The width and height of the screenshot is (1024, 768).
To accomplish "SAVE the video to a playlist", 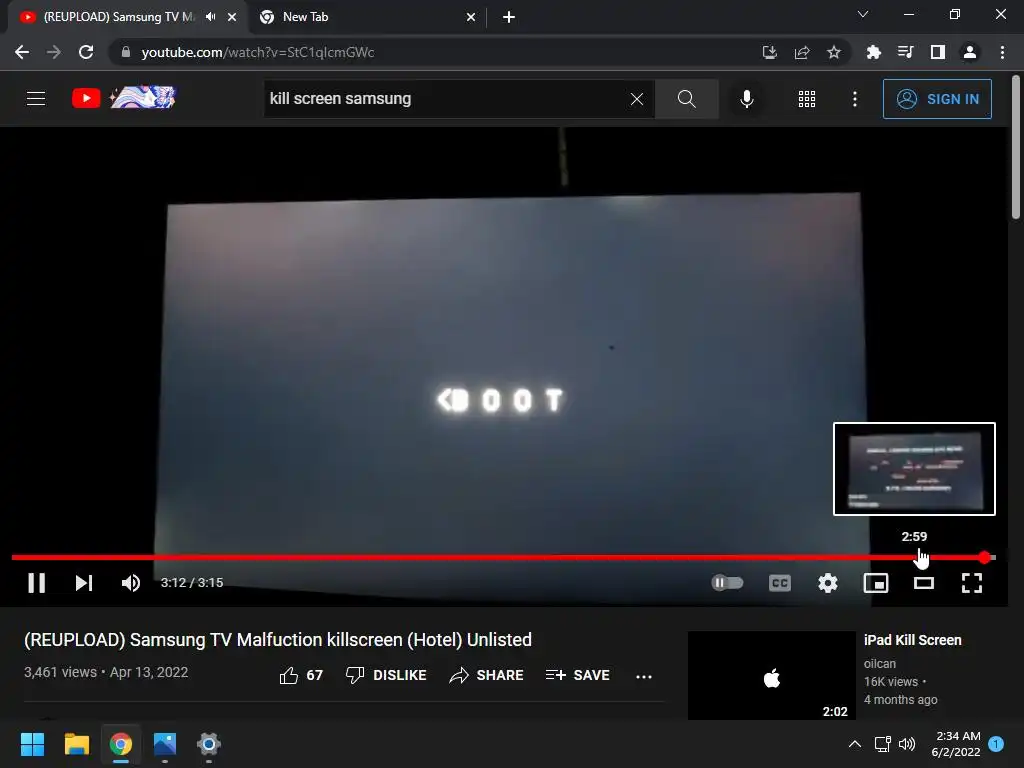I will (577, 675).
